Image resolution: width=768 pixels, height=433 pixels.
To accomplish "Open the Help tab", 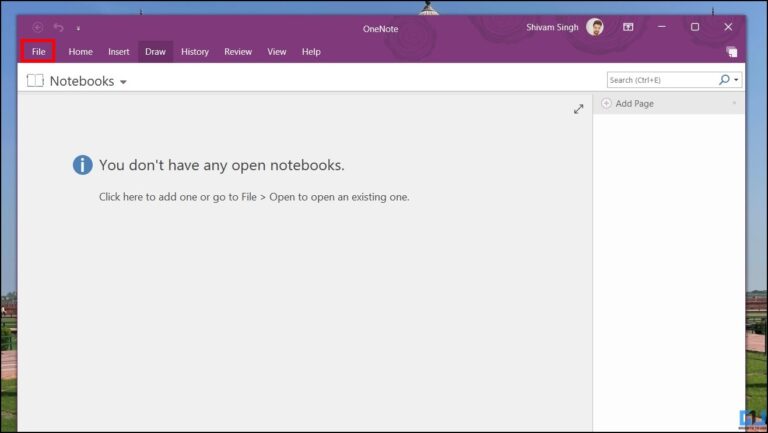I will [x=311, y=51].
